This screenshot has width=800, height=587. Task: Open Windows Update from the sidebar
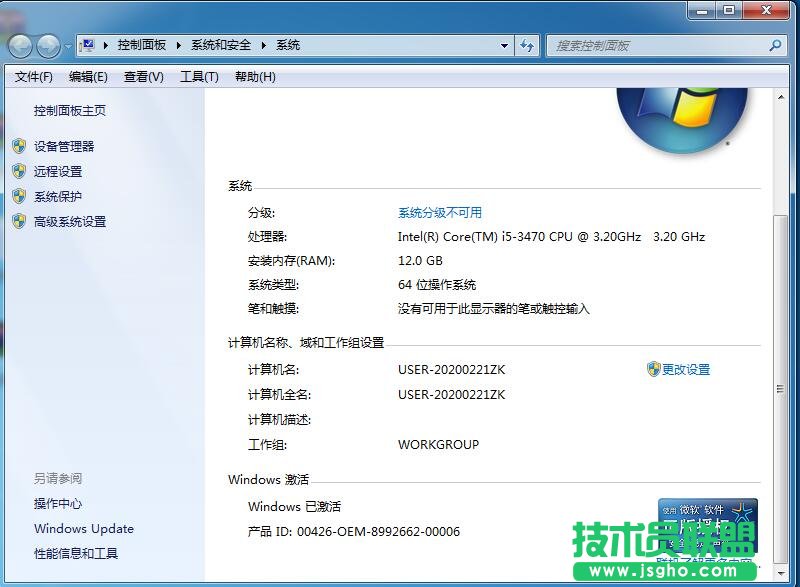point(83,528)
